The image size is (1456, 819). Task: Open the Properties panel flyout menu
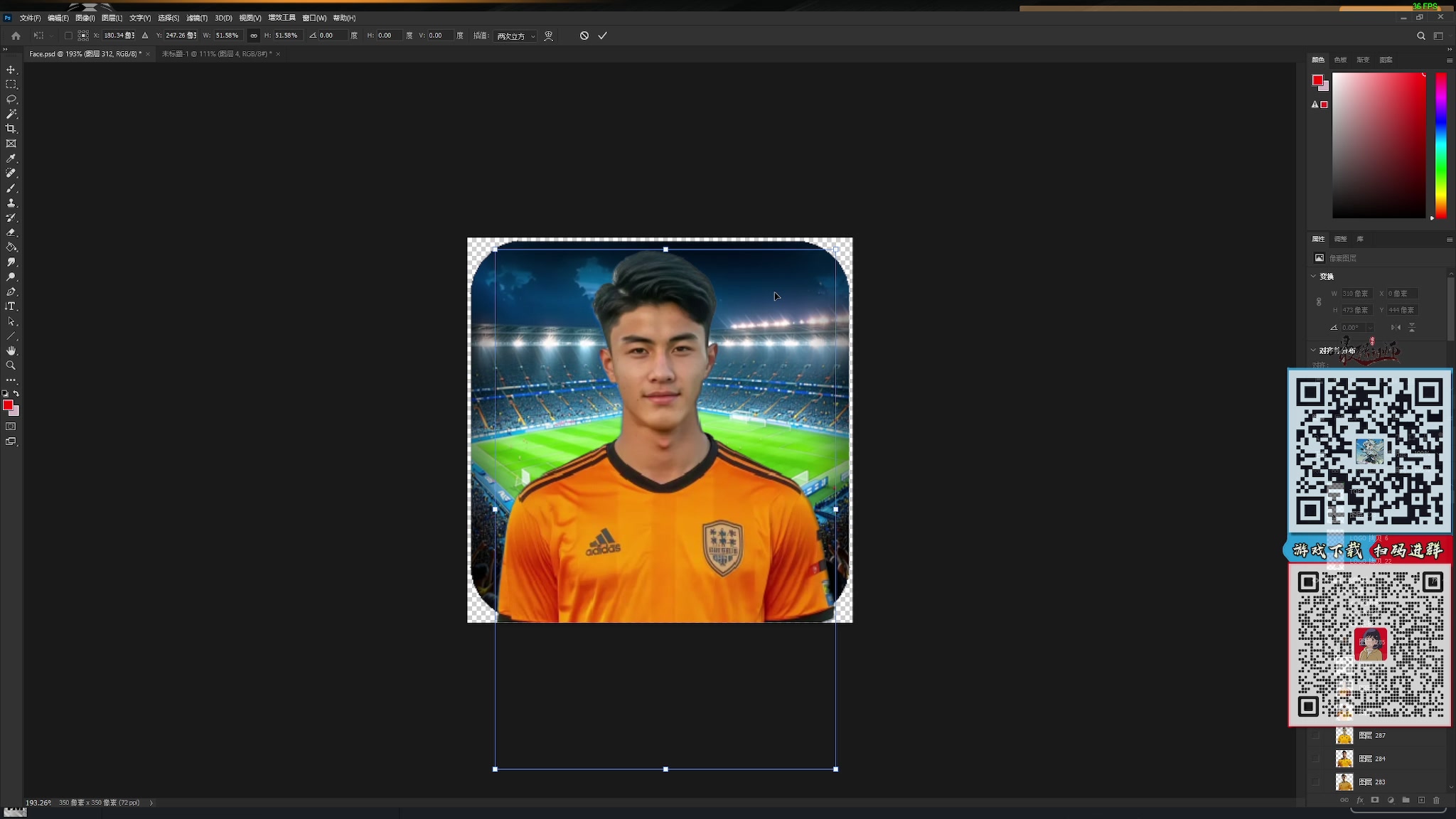pos(1450,239)
